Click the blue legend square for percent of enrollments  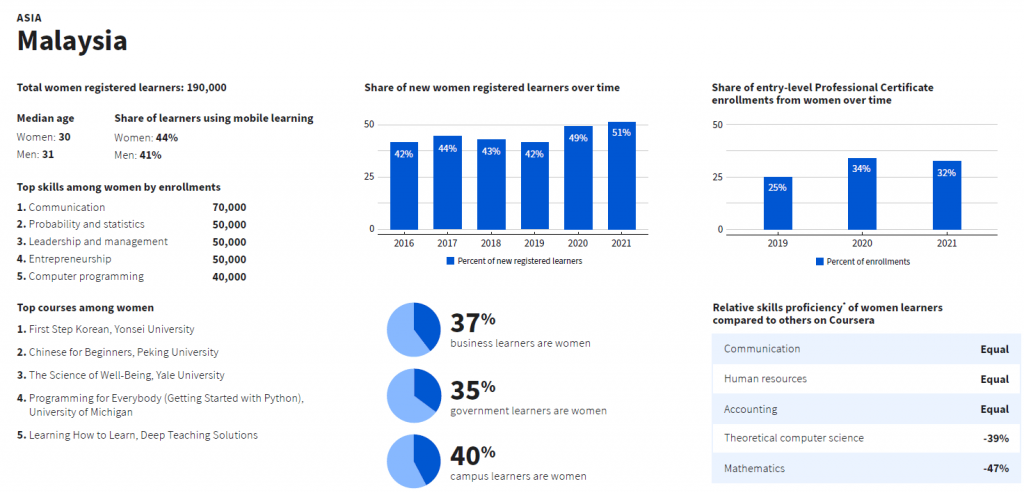point(820,261)
